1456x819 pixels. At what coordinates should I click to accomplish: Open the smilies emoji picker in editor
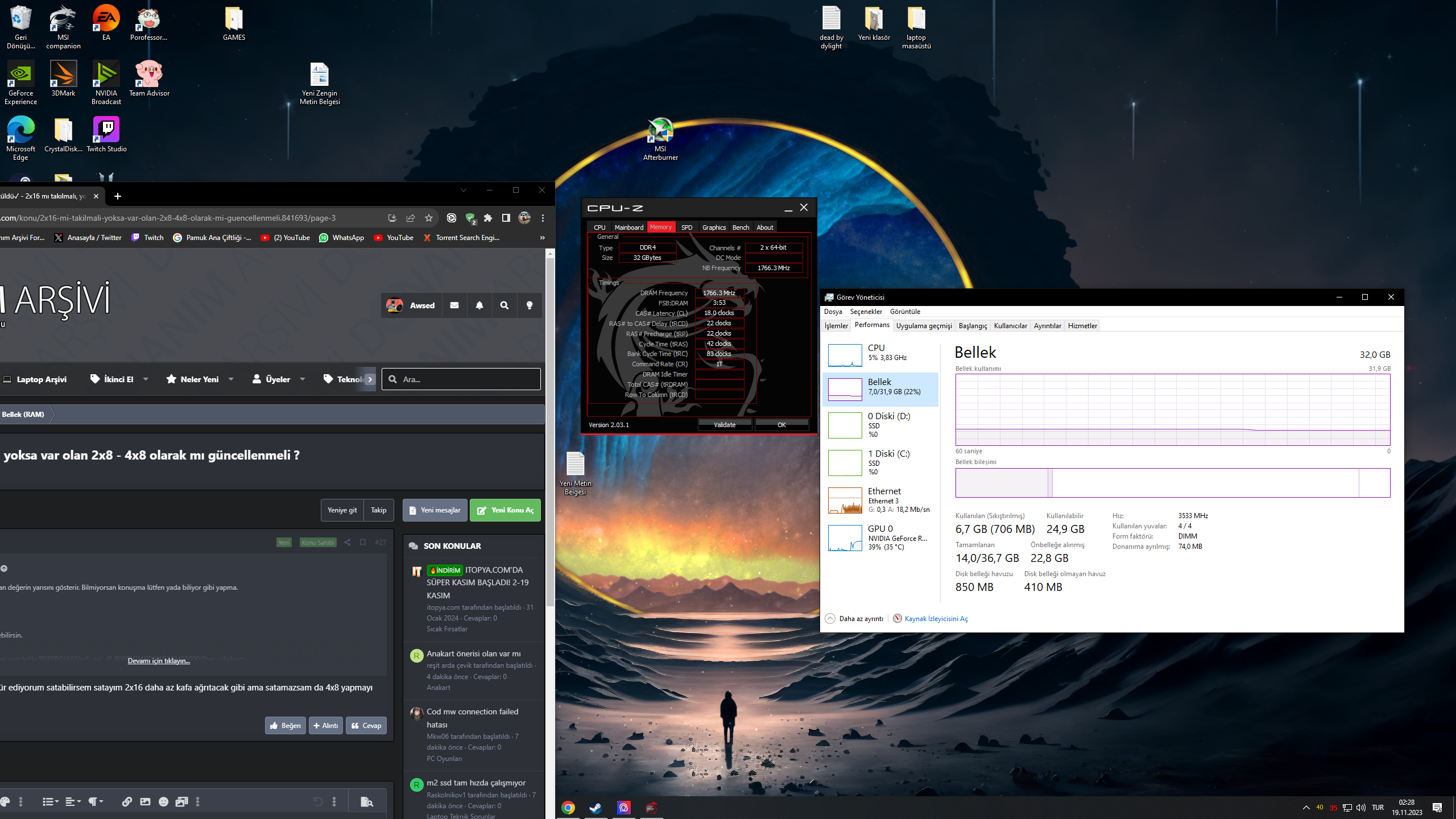pyautogui.click(x=163, y=802)
